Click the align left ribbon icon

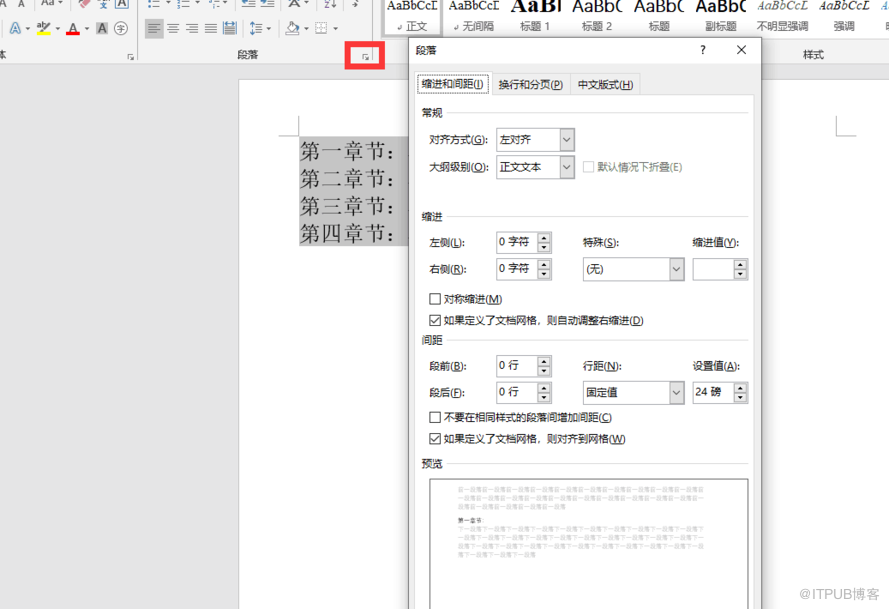153,29
